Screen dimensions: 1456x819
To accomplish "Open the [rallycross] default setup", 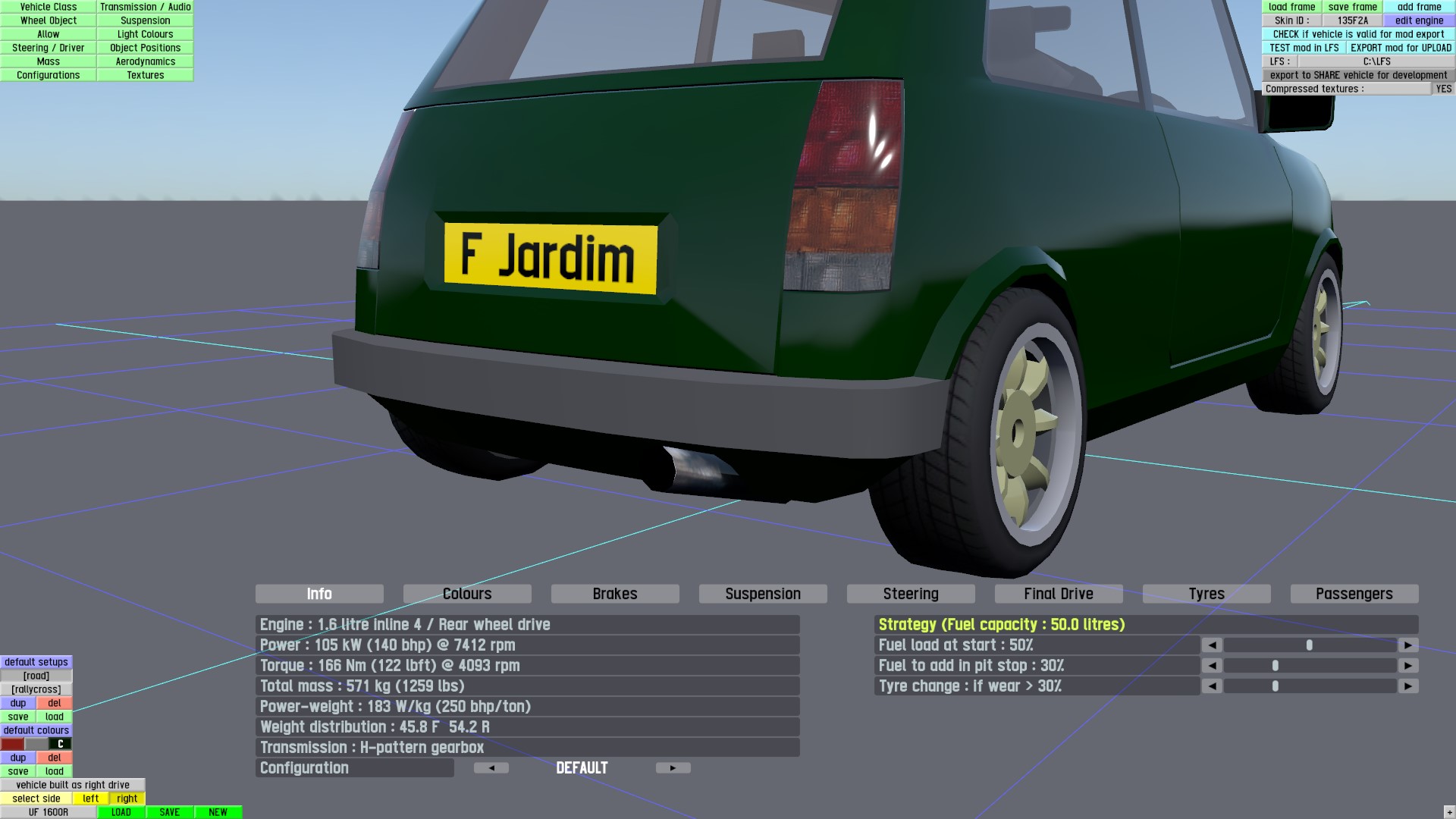I will (x=36, y=689).
